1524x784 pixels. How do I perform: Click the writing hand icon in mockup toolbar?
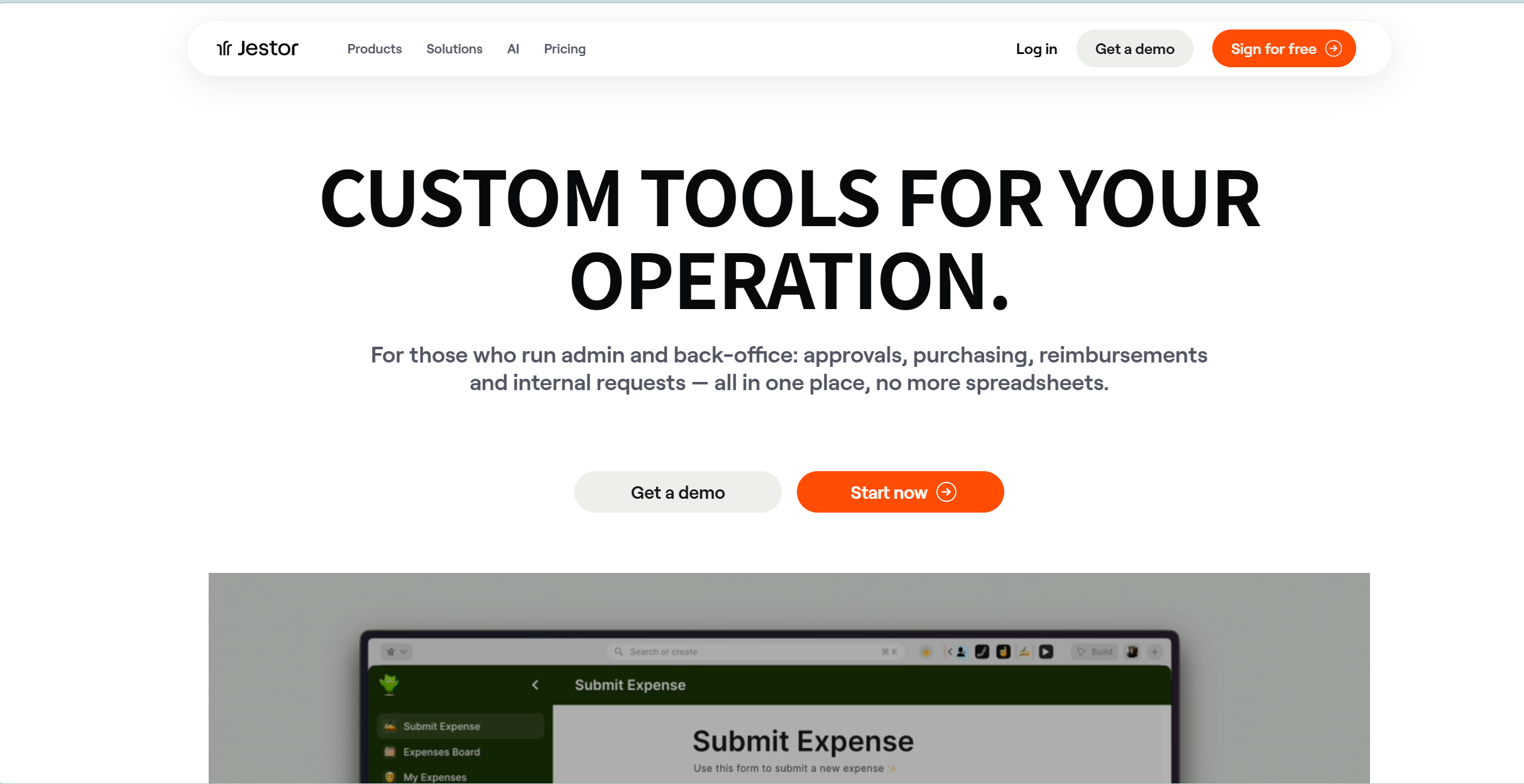(x=1024, y=651)
